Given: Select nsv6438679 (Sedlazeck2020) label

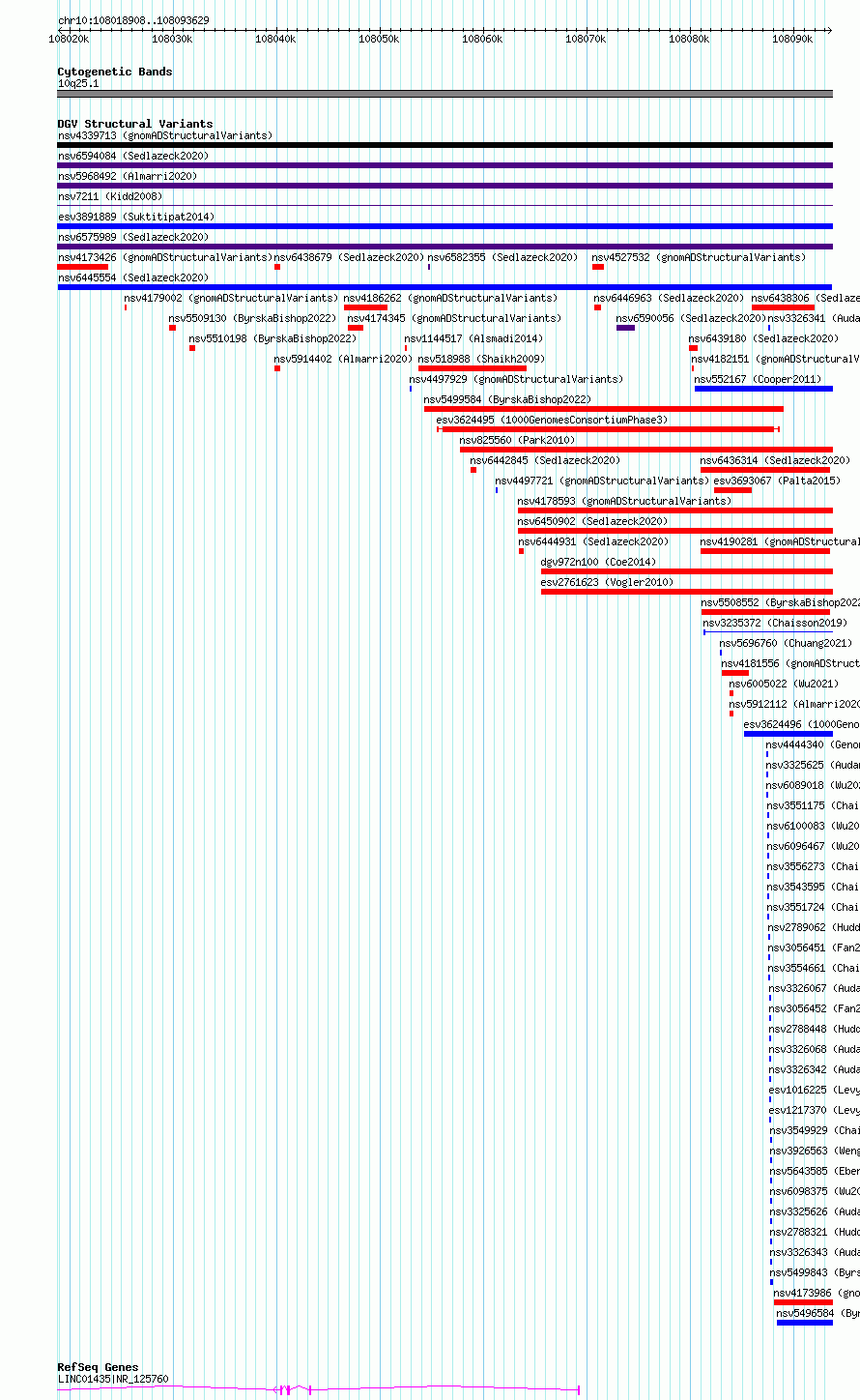Looking at the screenshot, I should [x=350, y=257].
